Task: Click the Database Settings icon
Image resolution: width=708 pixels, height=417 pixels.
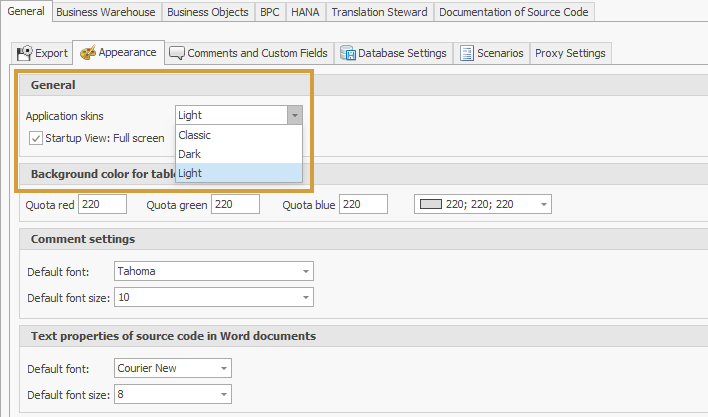Action: click(347, 53)
